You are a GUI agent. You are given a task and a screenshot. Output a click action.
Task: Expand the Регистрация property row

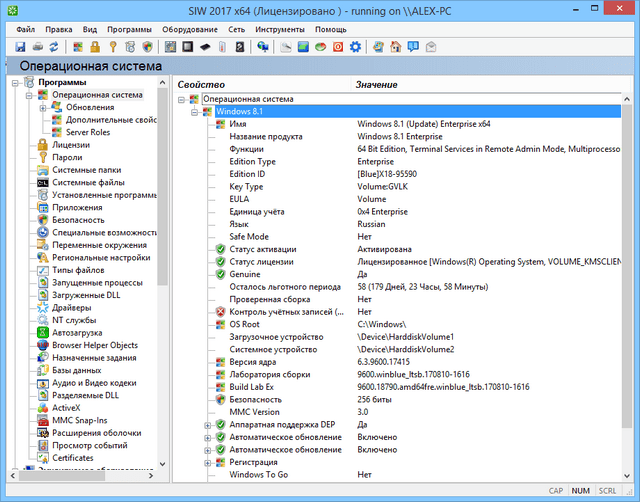[208, 462]
